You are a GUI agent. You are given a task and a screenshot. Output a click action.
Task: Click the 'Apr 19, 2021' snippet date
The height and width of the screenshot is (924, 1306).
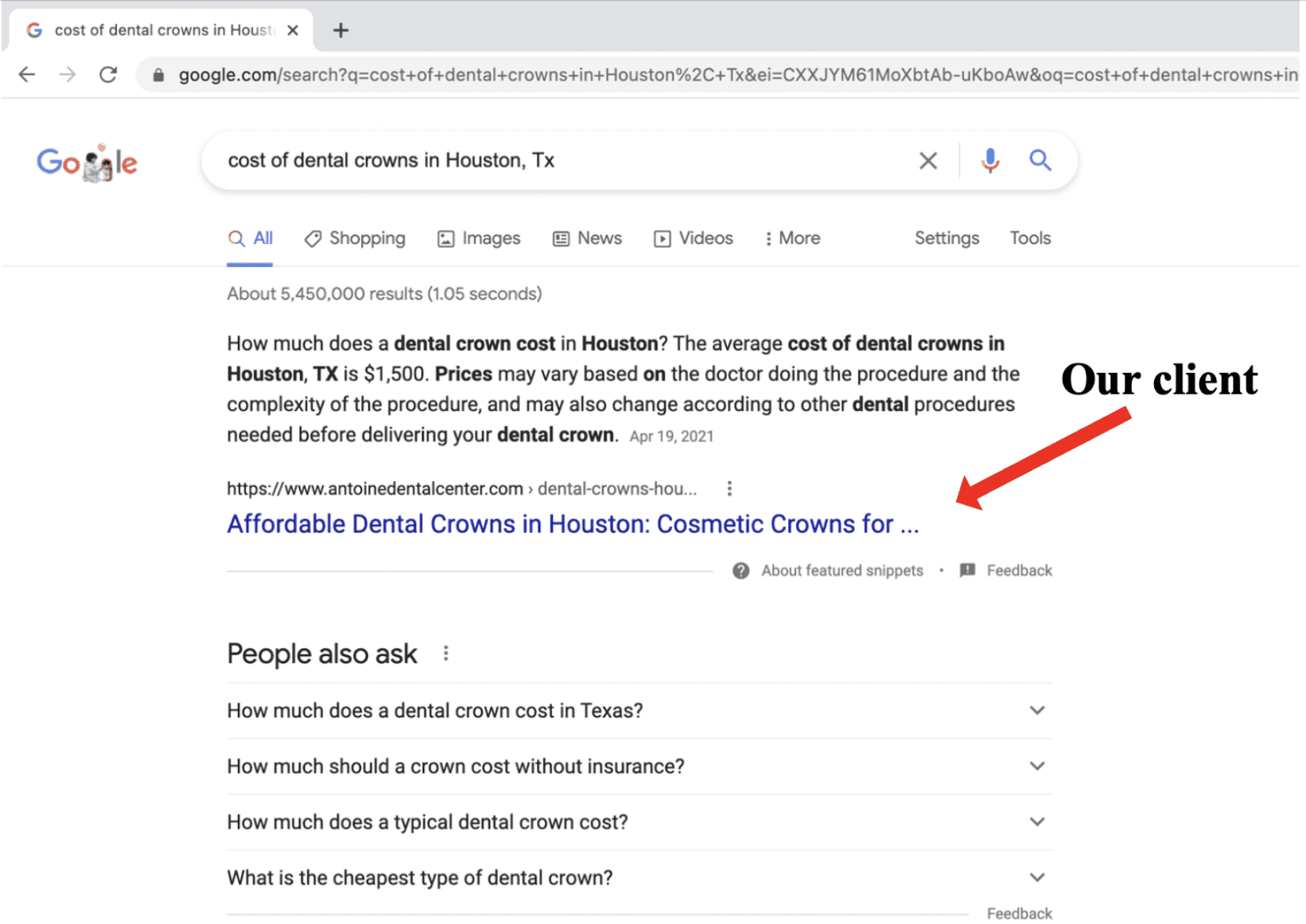[671, 437]
